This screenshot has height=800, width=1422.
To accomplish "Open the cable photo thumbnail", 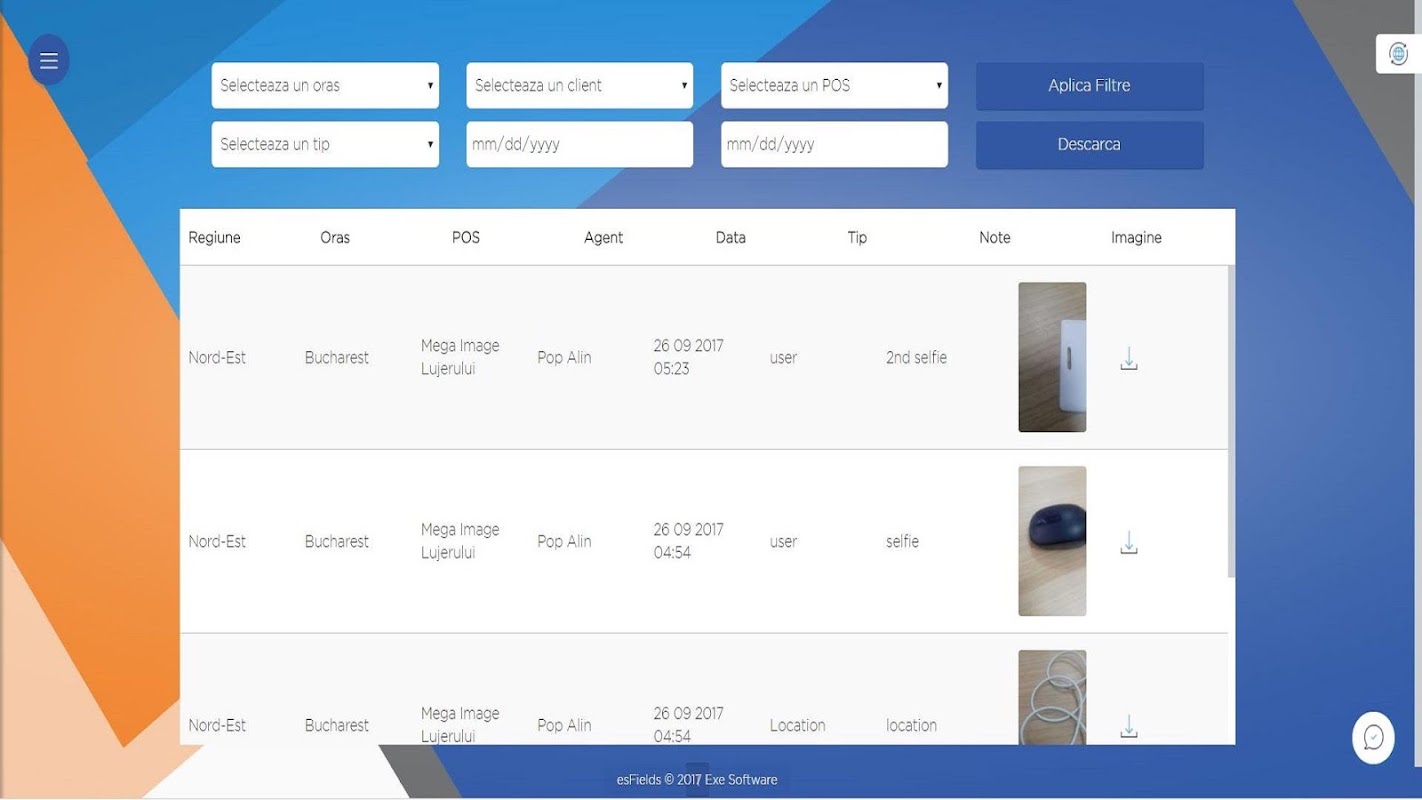I will [x=1052, y=697].
